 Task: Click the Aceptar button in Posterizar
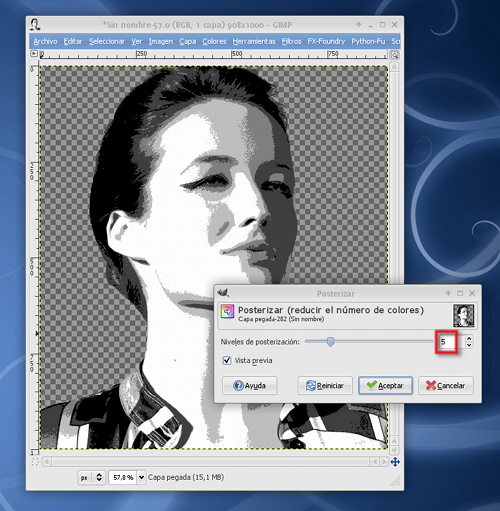click(385, 386)
